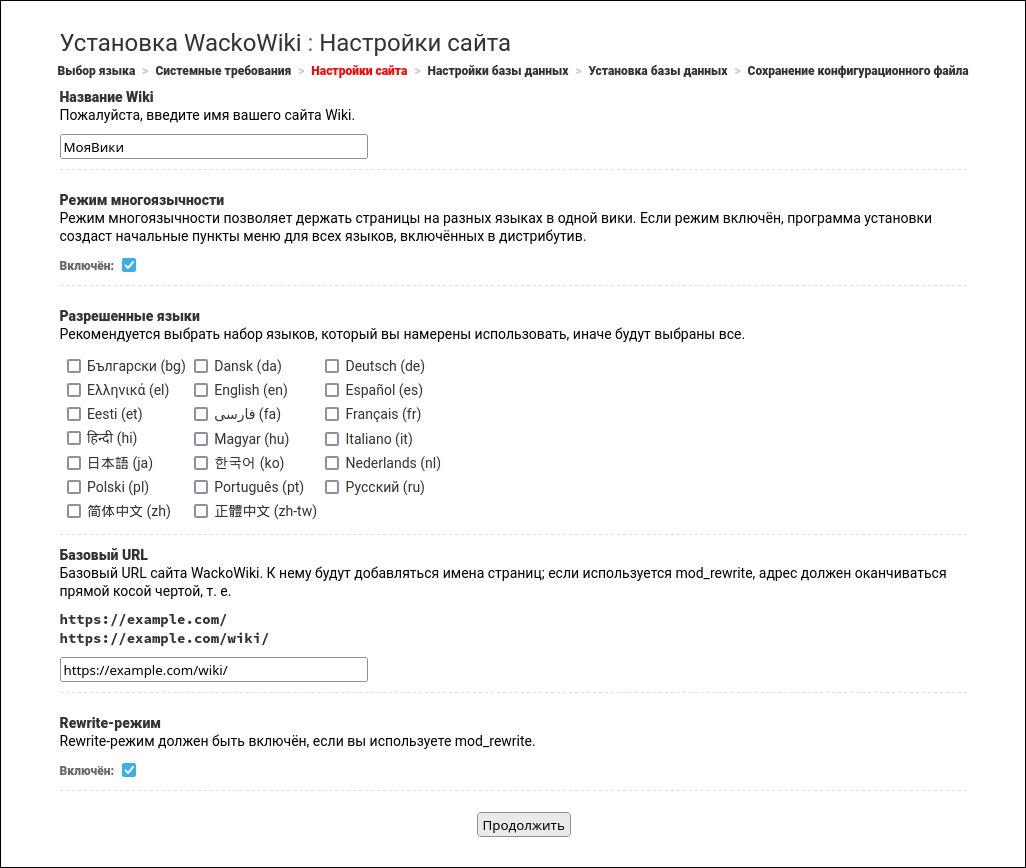1026x868 pixels.
Task: Tick the Español (es) checkbox
Action: [x=332, y=390]
